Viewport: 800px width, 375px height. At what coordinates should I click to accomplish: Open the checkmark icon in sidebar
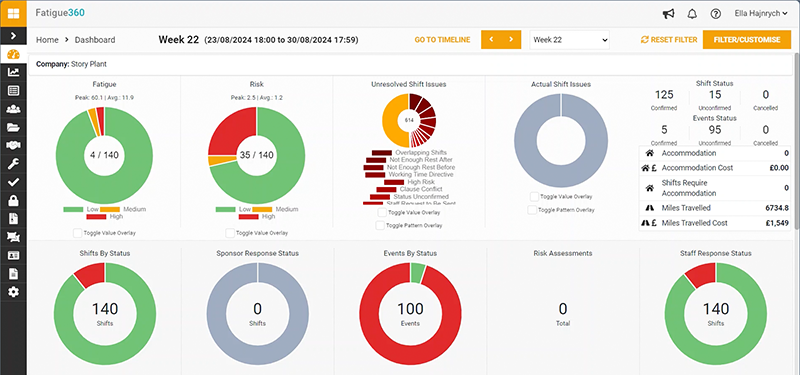click(13, 182)
